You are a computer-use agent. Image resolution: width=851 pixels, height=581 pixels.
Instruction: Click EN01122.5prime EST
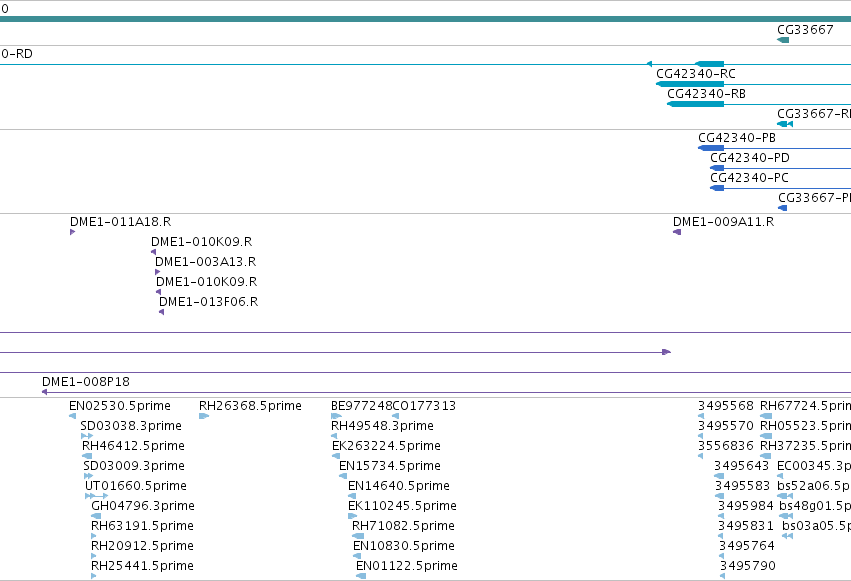pos(407,566)
